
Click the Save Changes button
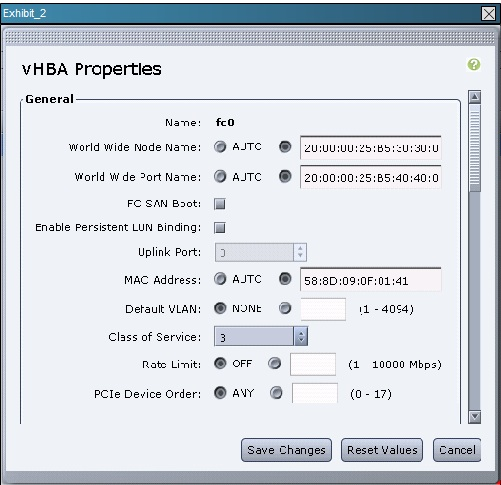286,450
